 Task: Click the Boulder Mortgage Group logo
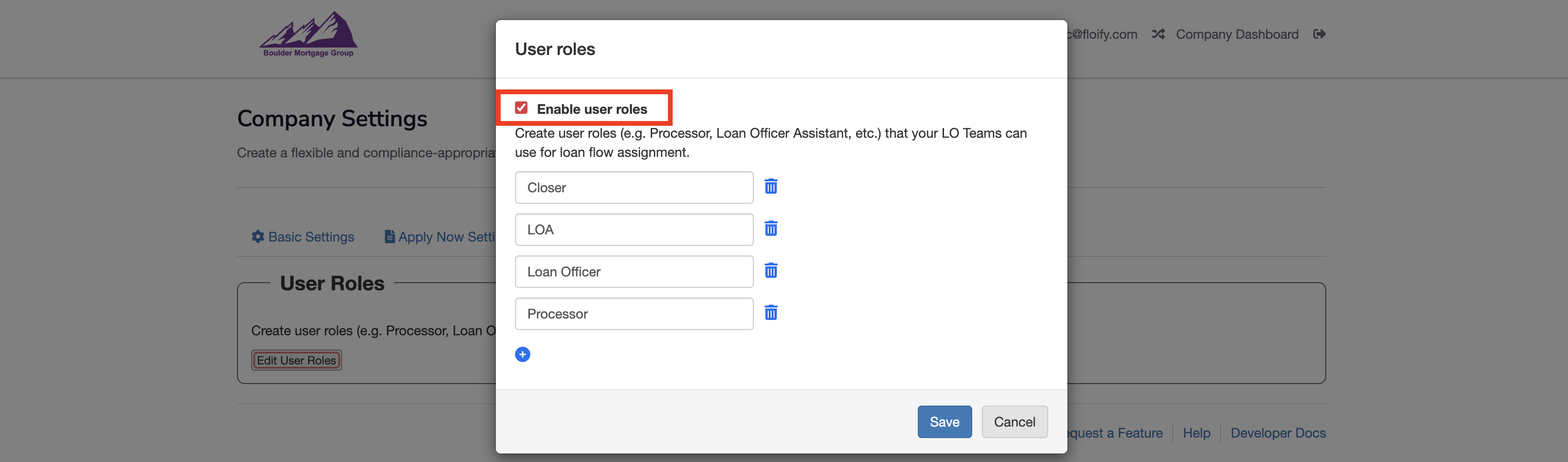[x=308, y=35]
